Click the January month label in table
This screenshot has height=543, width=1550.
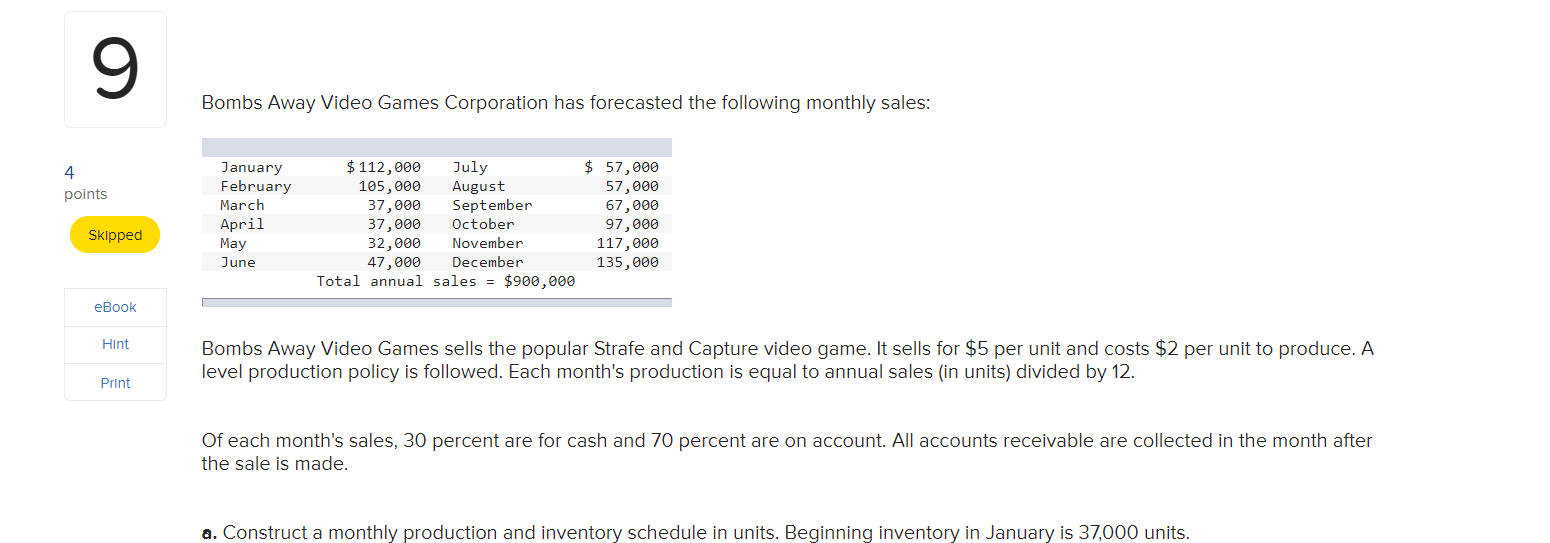coord(251,167)
